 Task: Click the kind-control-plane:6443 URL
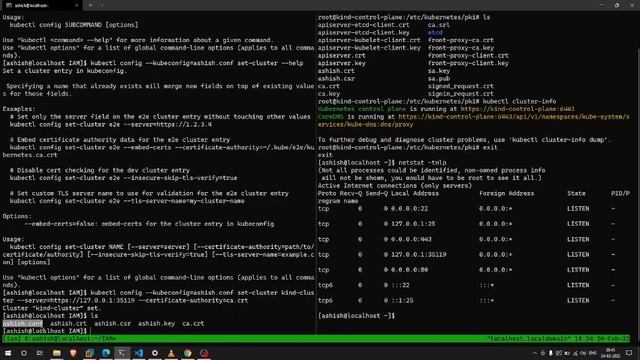pos(518,109)
